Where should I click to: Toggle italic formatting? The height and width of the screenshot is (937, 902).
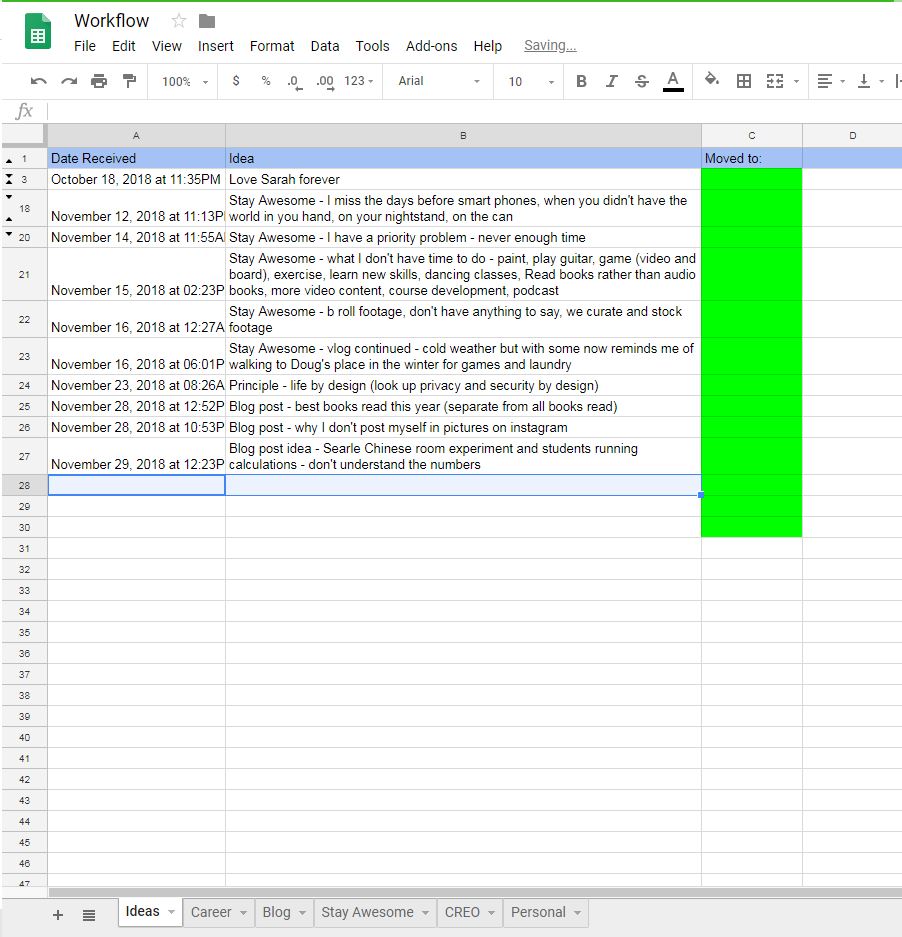point(611,81)
